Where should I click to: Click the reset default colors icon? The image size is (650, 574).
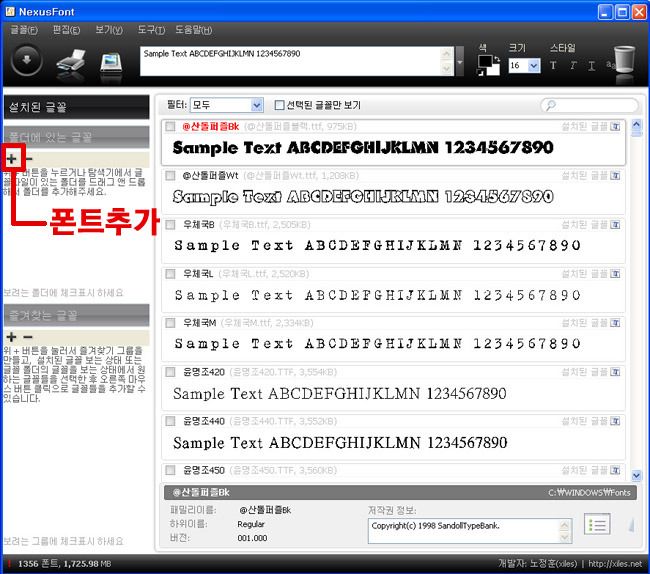coord(481,73)
